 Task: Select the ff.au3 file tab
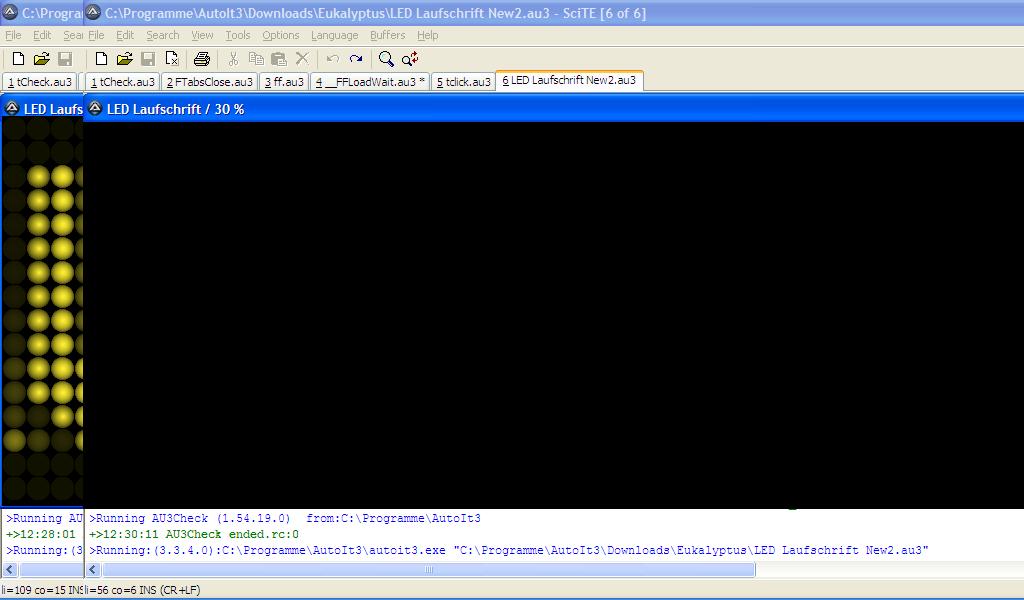coord(284,82)
